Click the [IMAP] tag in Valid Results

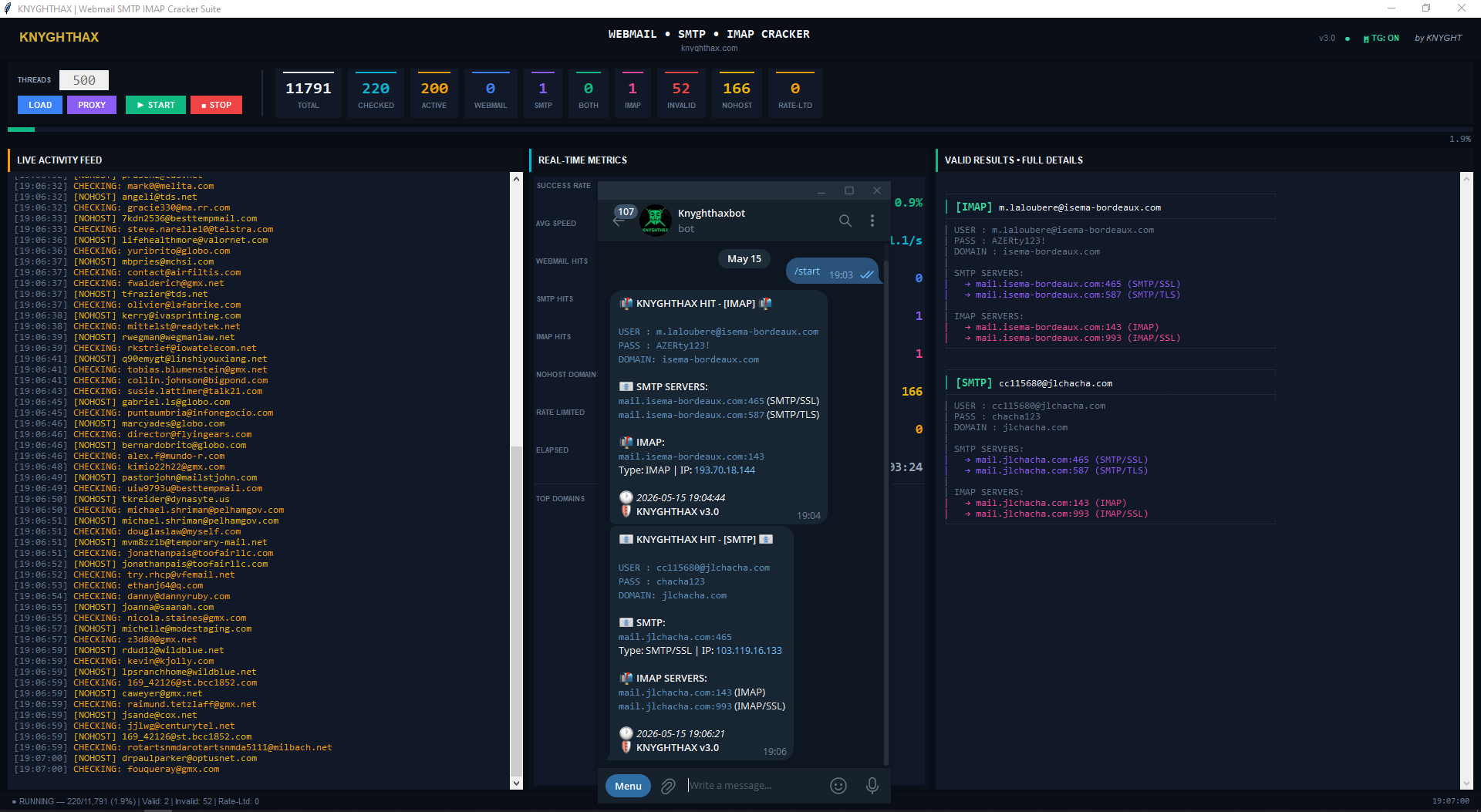tap(973, 207)
